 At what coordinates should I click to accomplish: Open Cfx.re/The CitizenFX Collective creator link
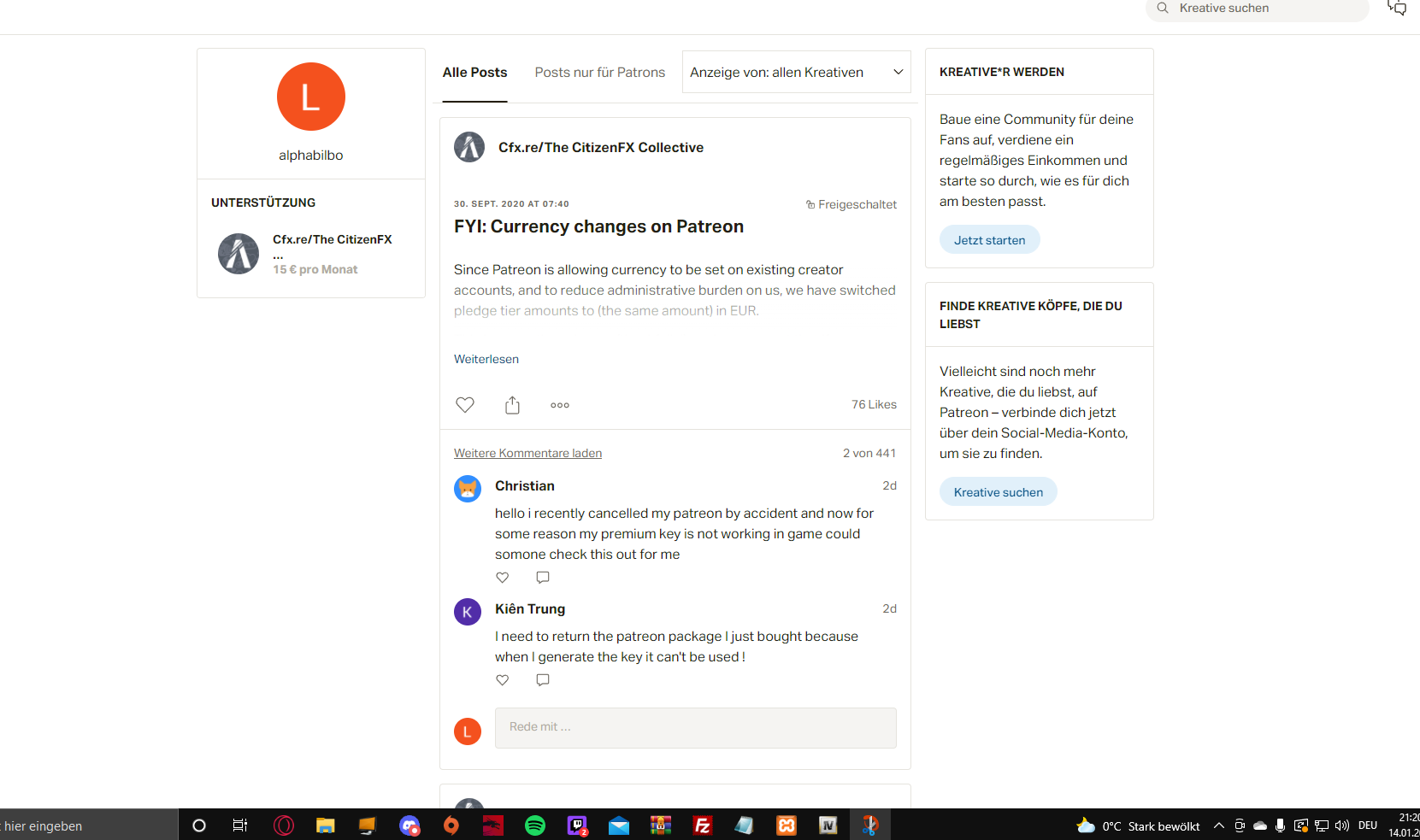tap(601, 148)
